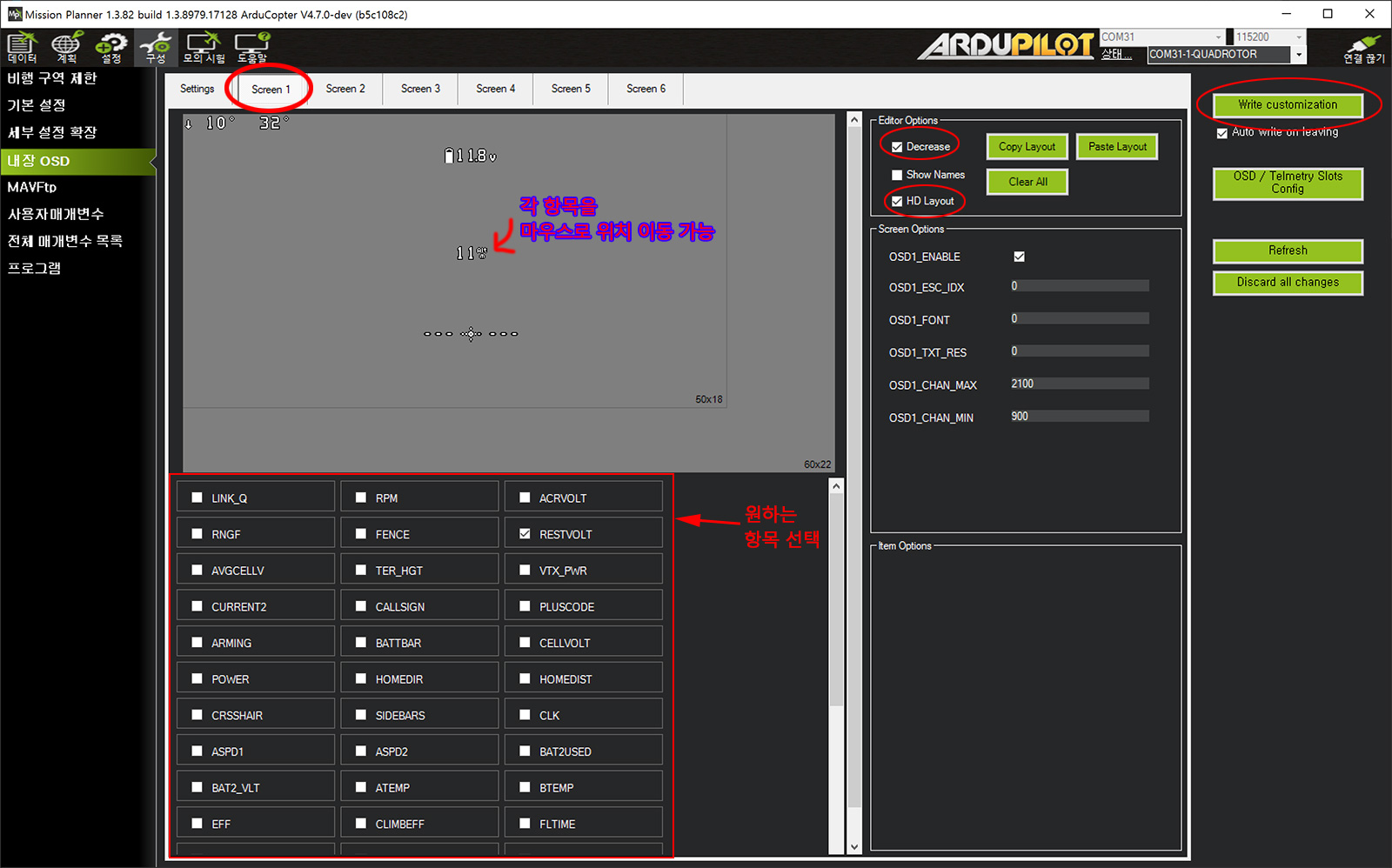
Task: Enable the Show Names checkbox
Action: tap(897, 175)
